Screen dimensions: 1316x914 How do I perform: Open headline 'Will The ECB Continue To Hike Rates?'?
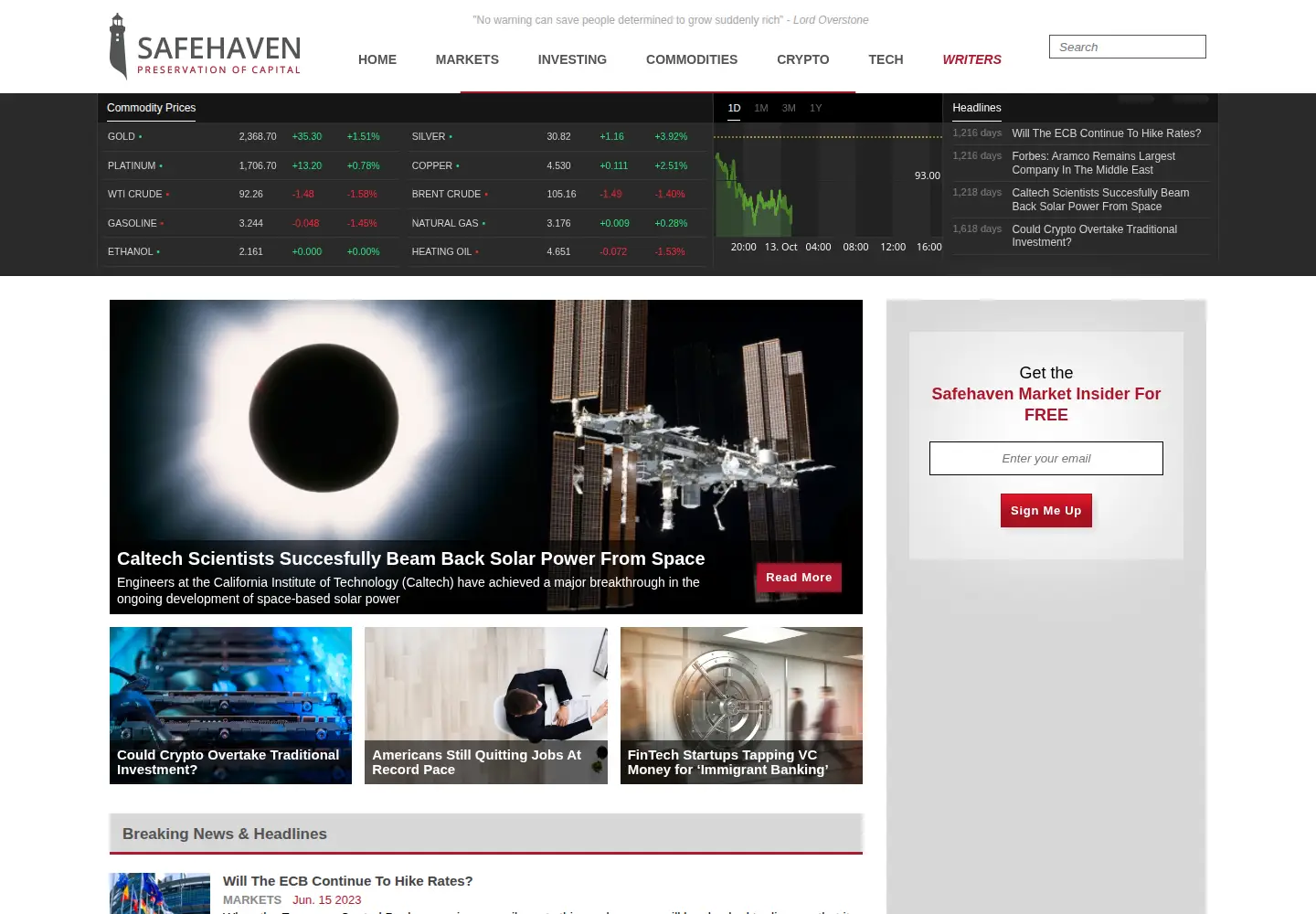tap(1106, 133)
